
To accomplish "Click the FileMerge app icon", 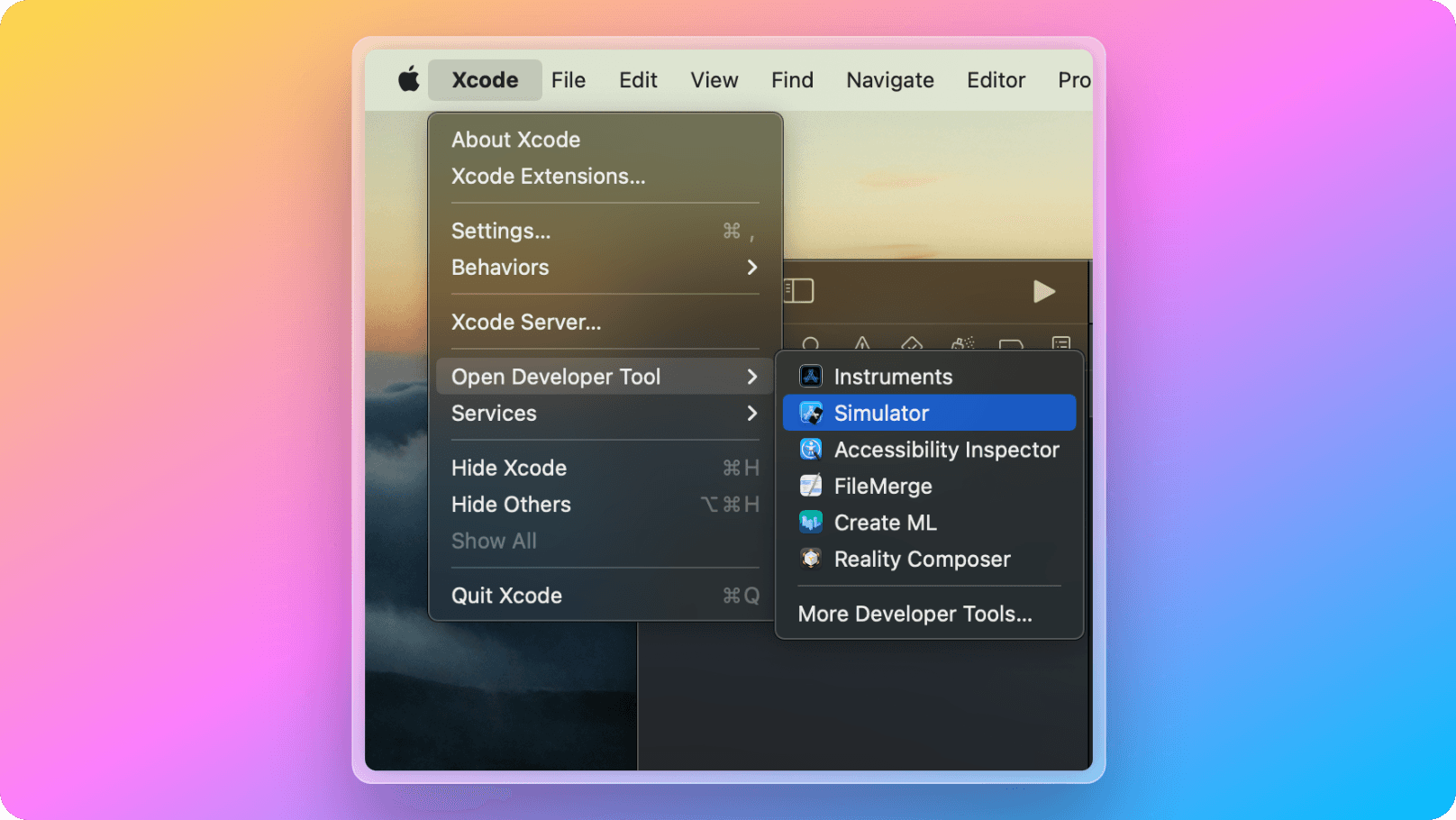I will click(811, 486).
